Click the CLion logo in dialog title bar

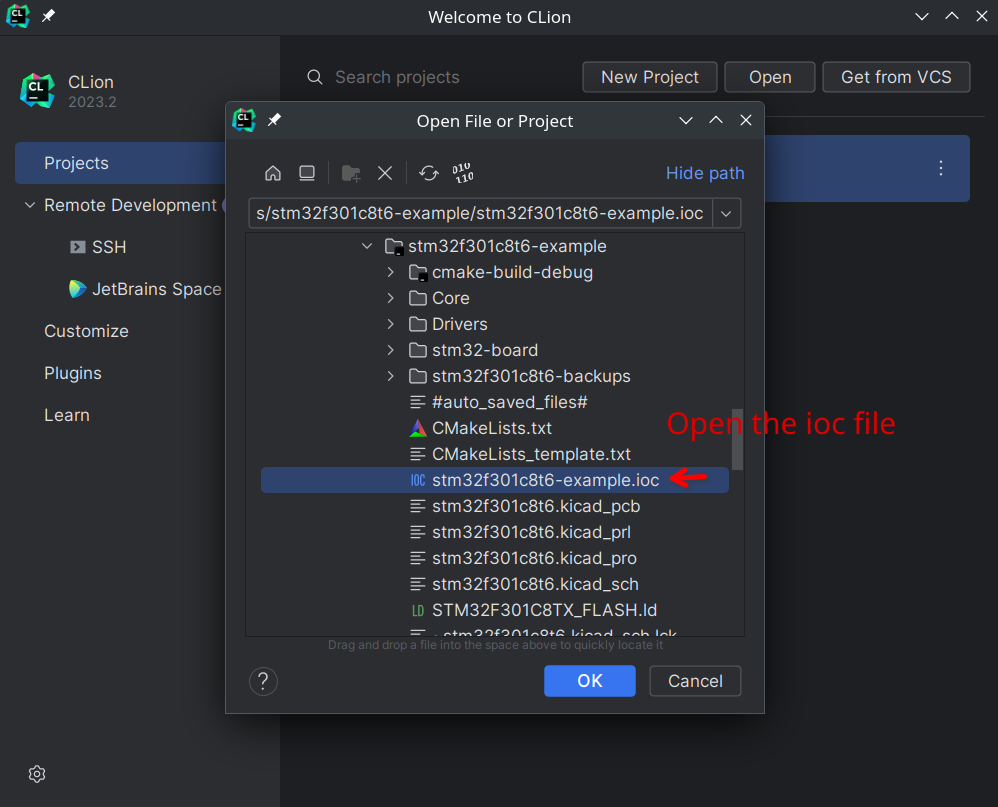pyautogui.click(x=244, y=120)
